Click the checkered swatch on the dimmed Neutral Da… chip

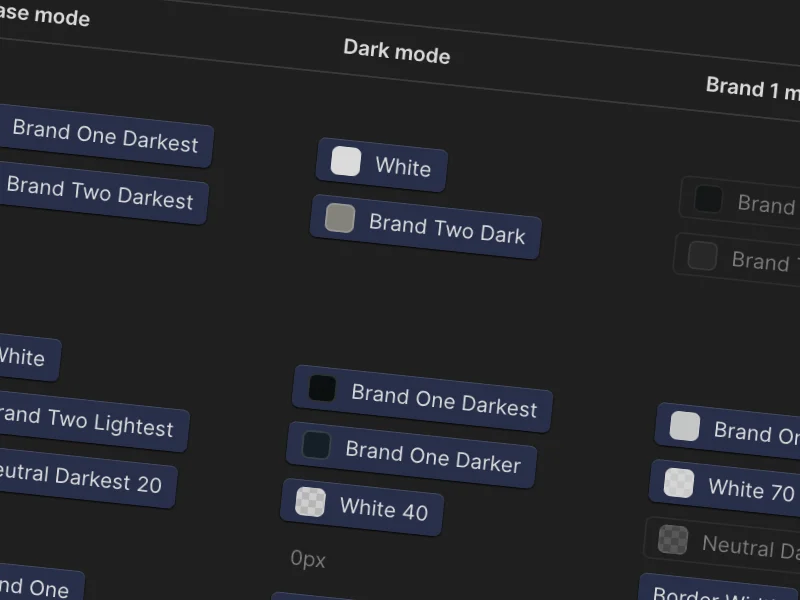(x=673, y=539)
